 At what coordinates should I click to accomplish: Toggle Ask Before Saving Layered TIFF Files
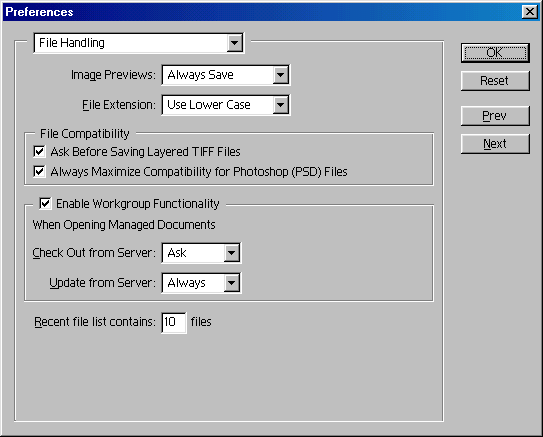39,151
